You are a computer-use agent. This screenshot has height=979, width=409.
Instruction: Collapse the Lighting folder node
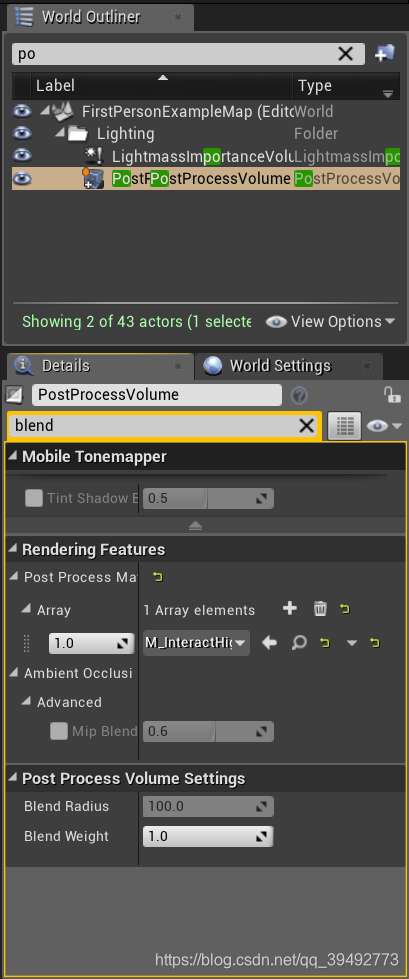59,134
